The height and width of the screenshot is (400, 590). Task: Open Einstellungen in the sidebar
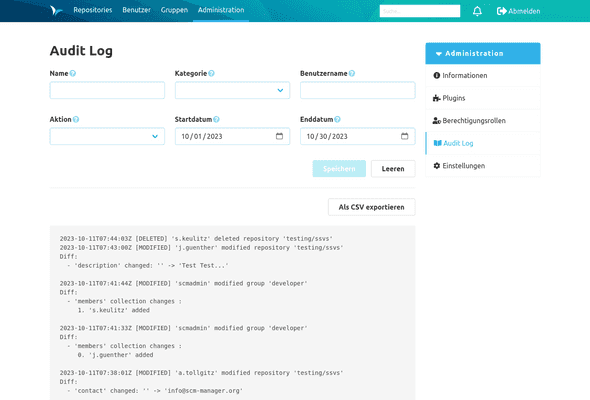point(483,166)
